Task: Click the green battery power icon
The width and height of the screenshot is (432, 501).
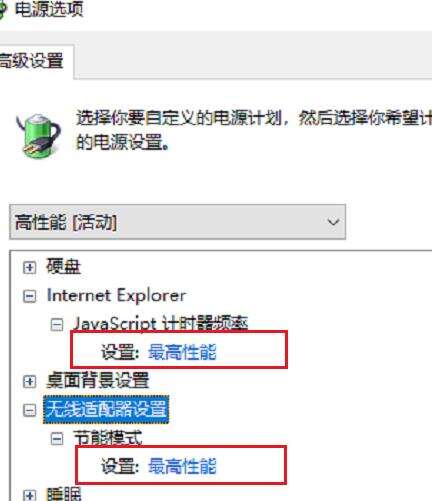Action: point(39,135)
